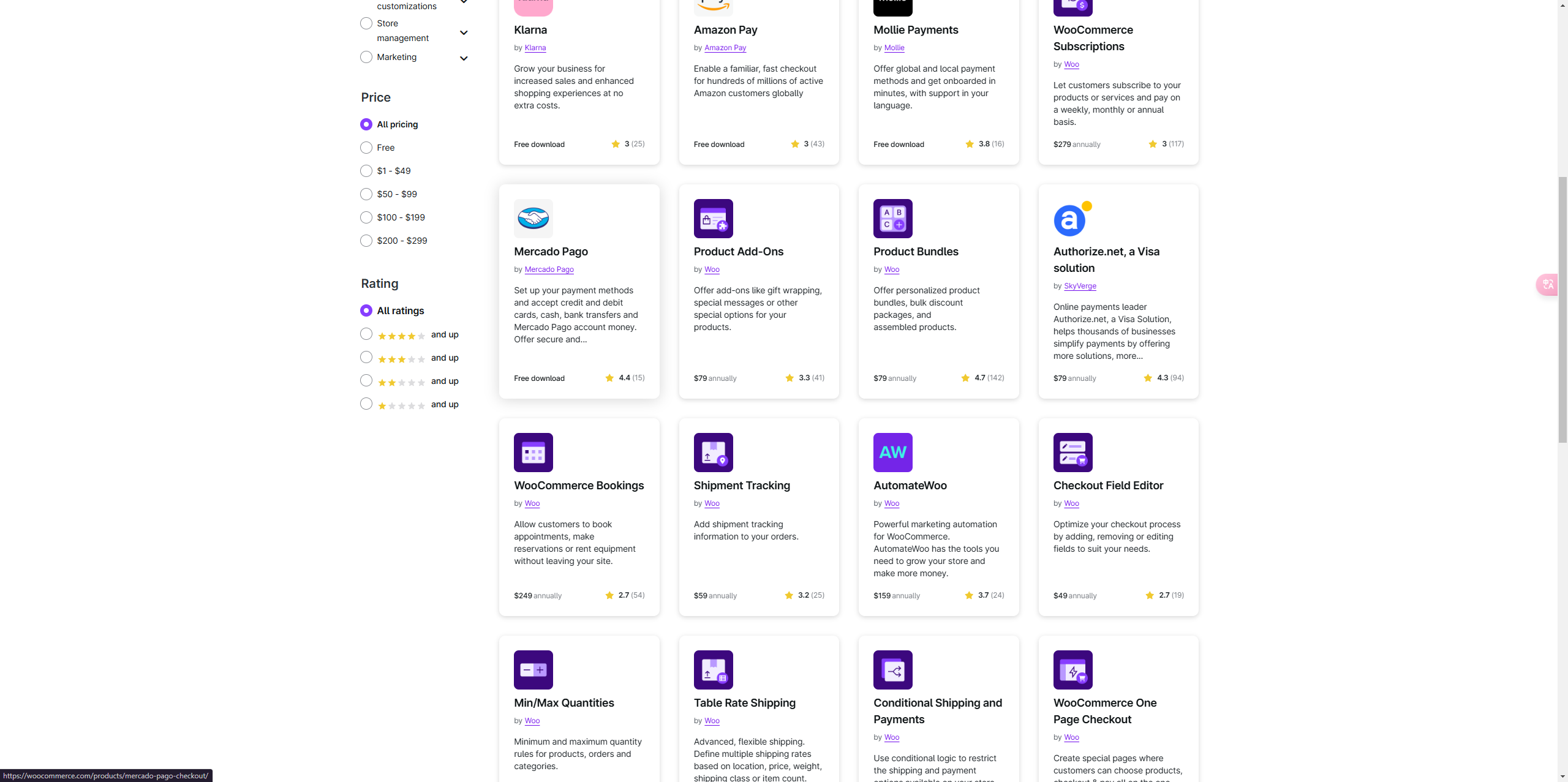The image size is (1568, 782).
Task: Click the $159 annually price on AutomateWoo
Action: 897,596
